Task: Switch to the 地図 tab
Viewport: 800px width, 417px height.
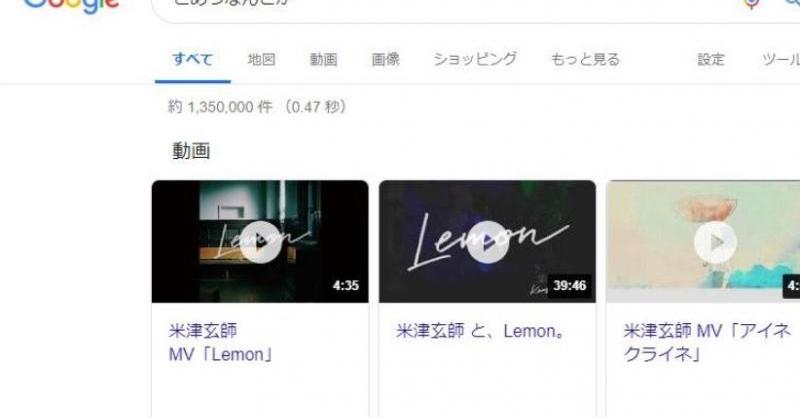Action: pos(261,59)
